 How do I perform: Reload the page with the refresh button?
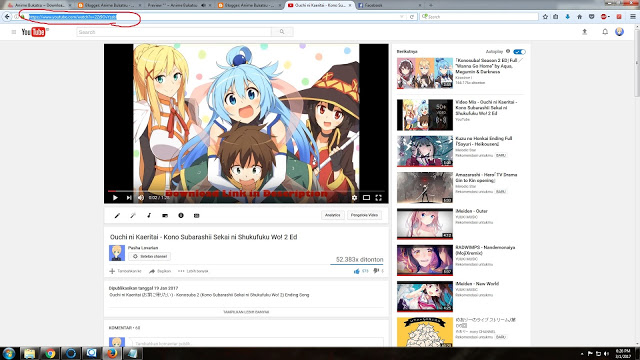pyautogui.click(x=412, y=17)
